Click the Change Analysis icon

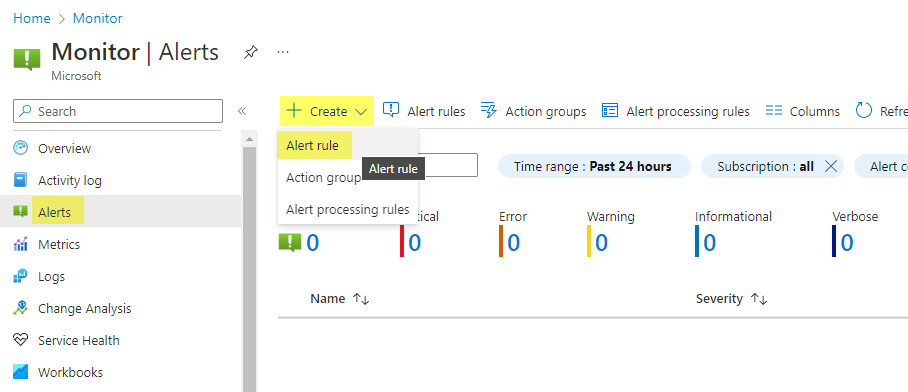coord(20,308)
